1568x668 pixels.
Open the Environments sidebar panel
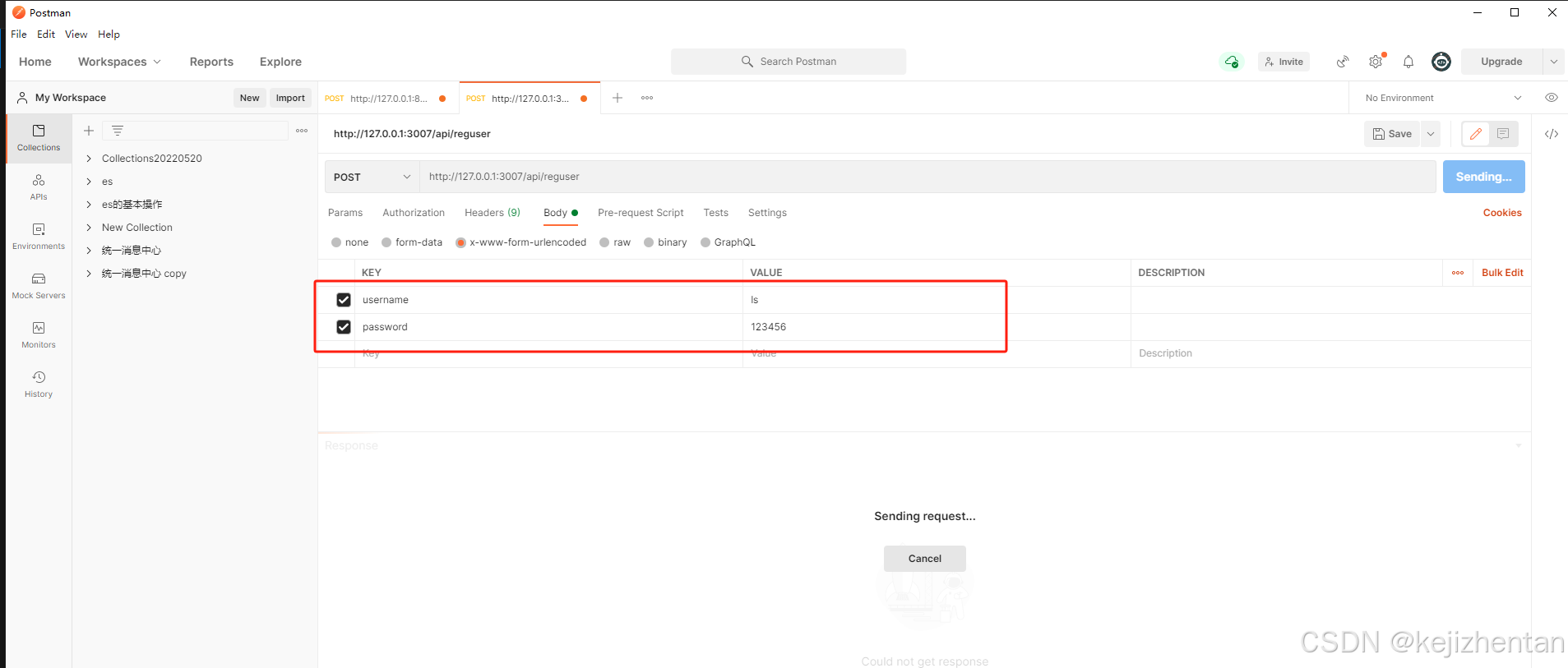point(39,237)
